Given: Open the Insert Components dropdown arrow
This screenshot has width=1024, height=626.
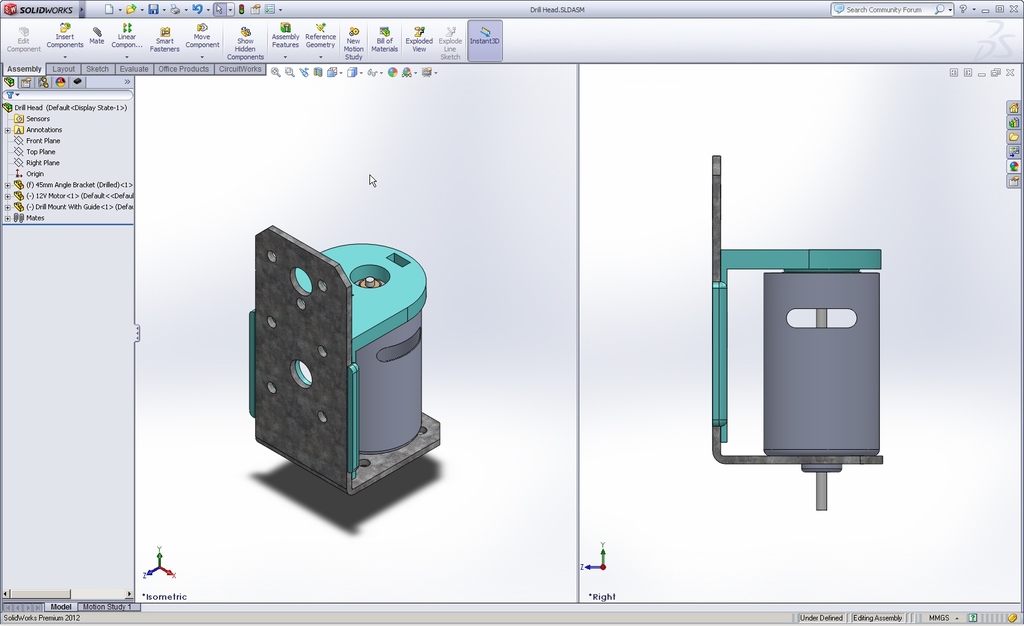Looking at the screenshot, I should tap(65, 57).
